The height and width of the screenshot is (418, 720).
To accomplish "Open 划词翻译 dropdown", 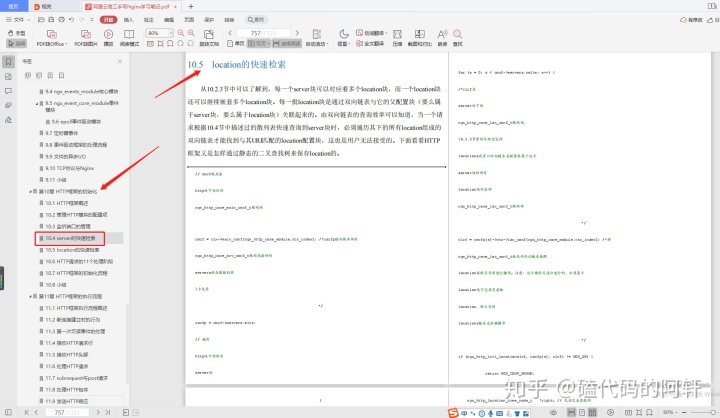I will [371, 33].
